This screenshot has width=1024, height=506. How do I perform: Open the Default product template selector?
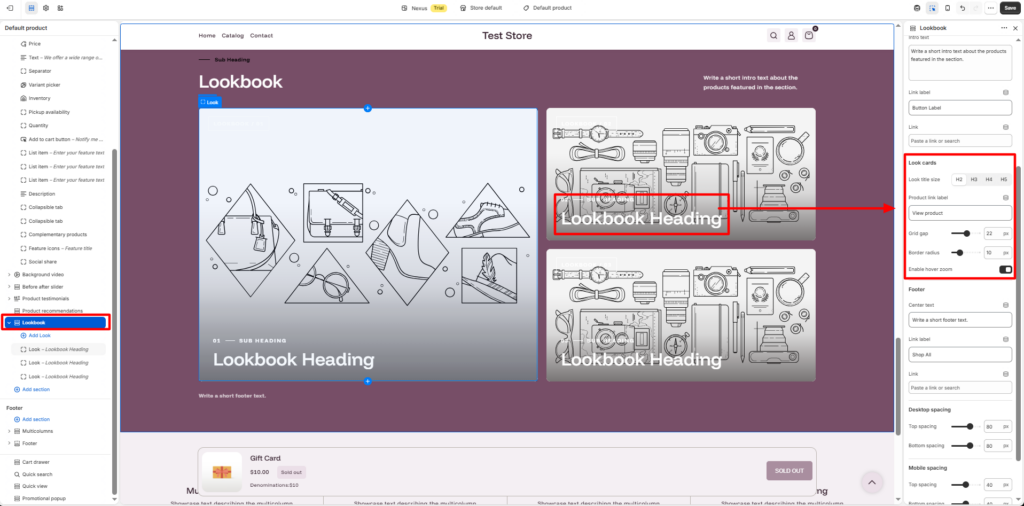(x=547, y=8)
